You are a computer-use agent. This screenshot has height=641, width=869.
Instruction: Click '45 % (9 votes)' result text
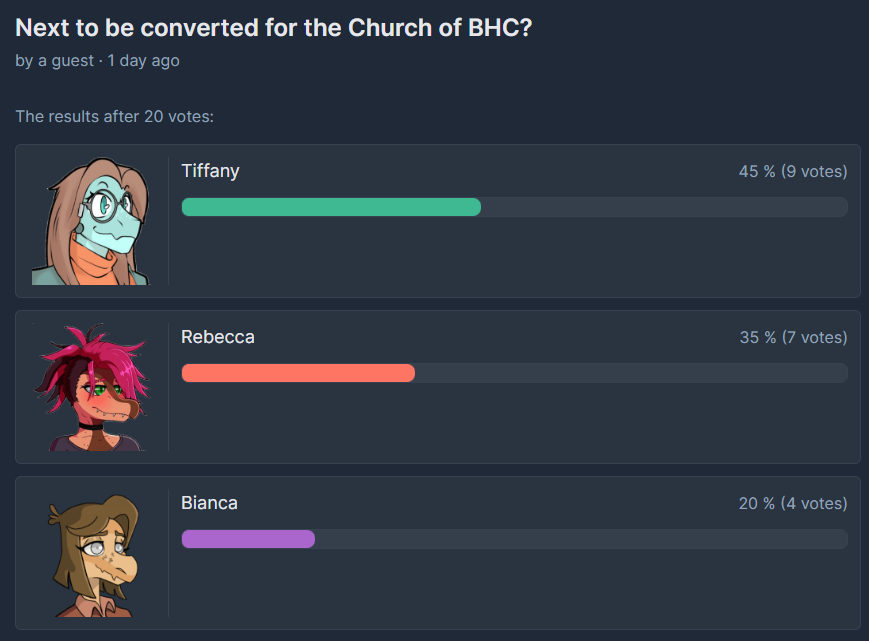pos(793,171)
